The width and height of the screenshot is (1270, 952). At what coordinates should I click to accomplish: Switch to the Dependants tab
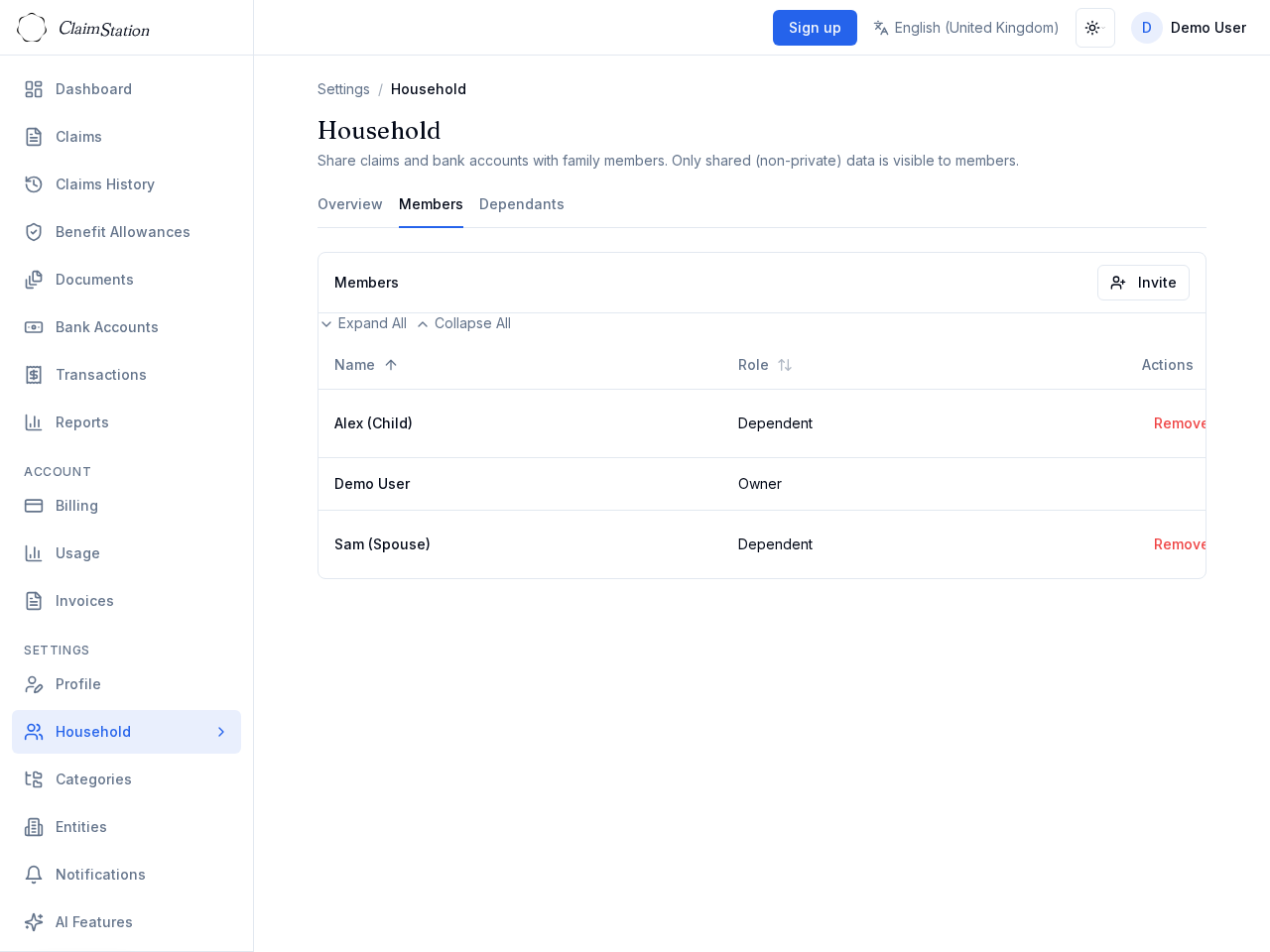point(521,204)
